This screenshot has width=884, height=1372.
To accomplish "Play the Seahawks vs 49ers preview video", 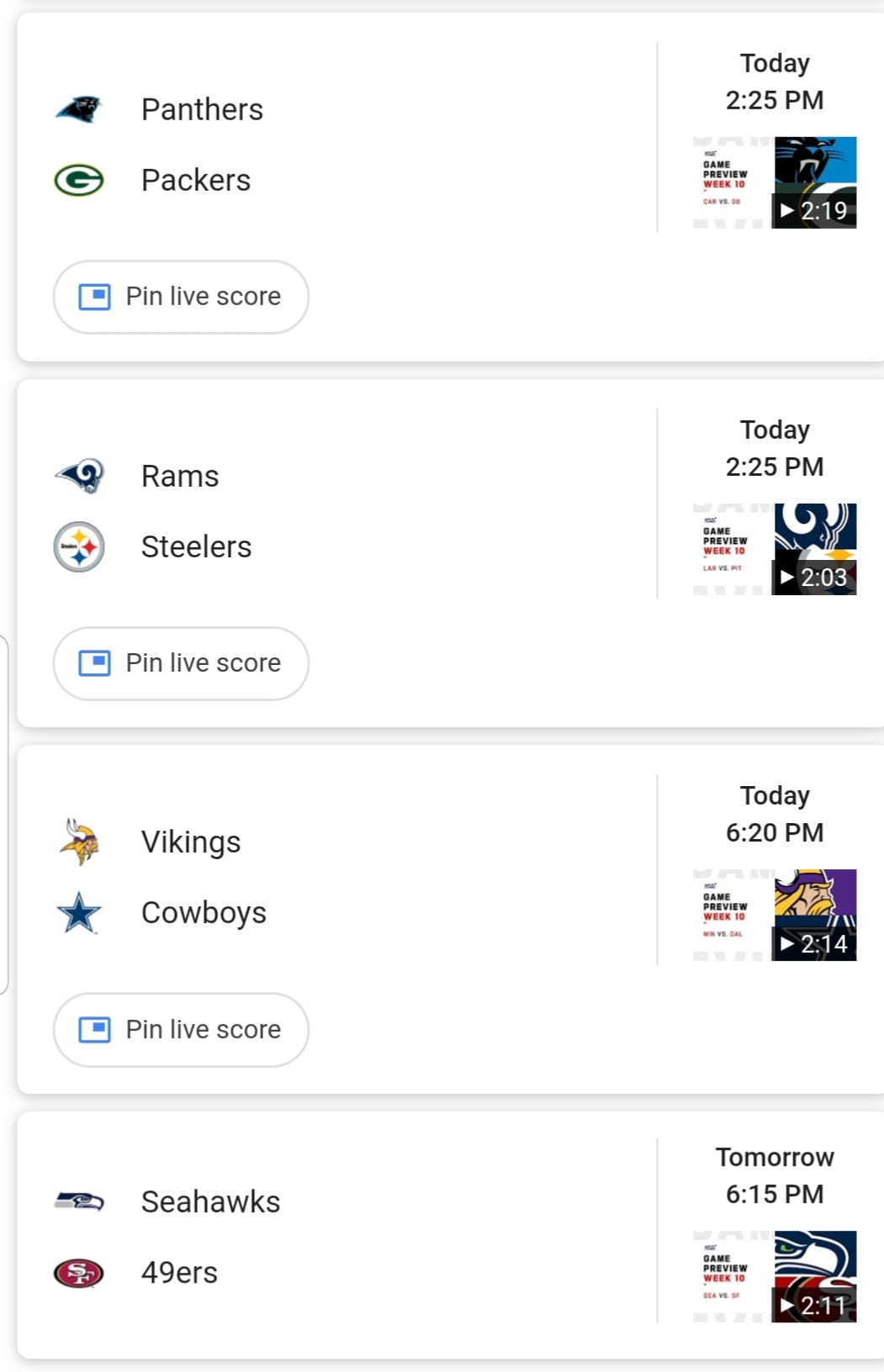I will 774,1276.
